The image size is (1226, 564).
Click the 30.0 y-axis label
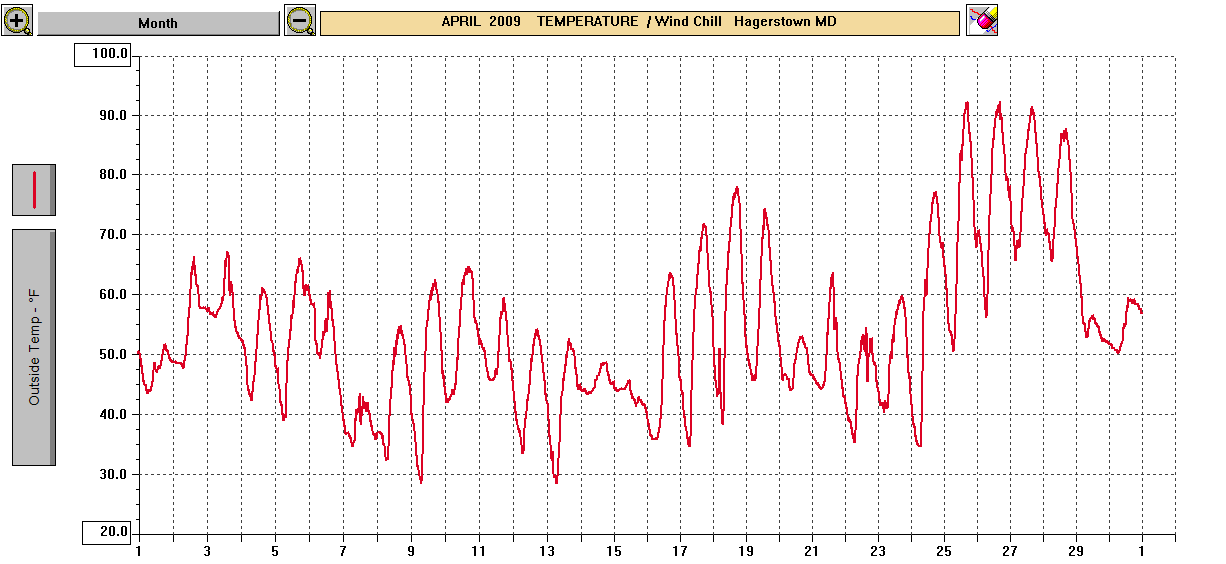click(x=112, y=475)
